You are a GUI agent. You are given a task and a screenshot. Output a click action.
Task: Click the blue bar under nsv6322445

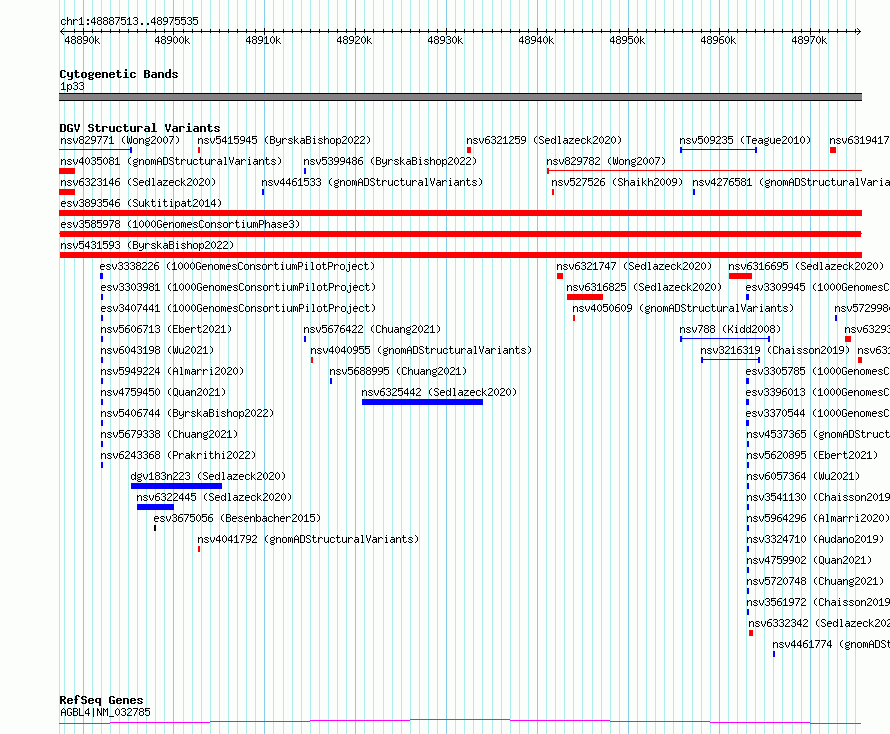(155, 507)
